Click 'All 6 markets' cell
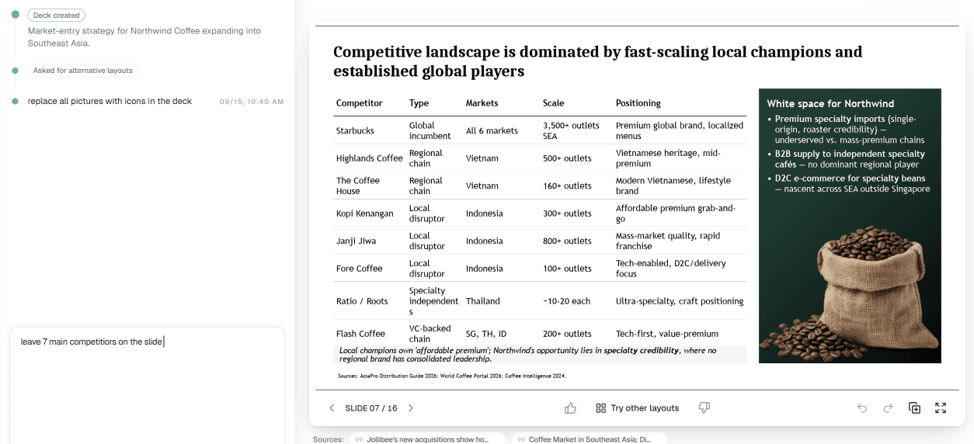974x444 pixels. click(491, 131)
